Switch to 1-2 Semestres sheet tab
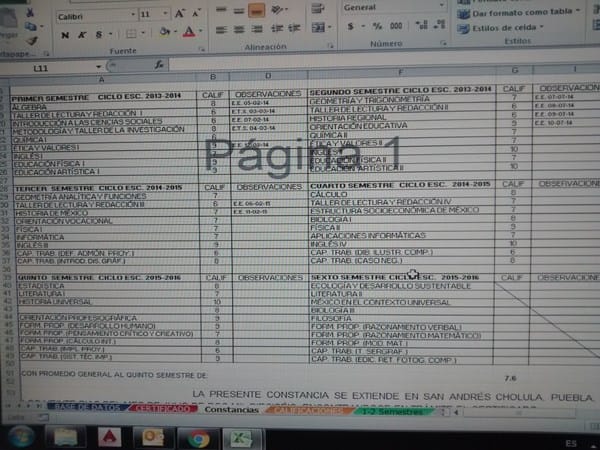 coord(392,412)
